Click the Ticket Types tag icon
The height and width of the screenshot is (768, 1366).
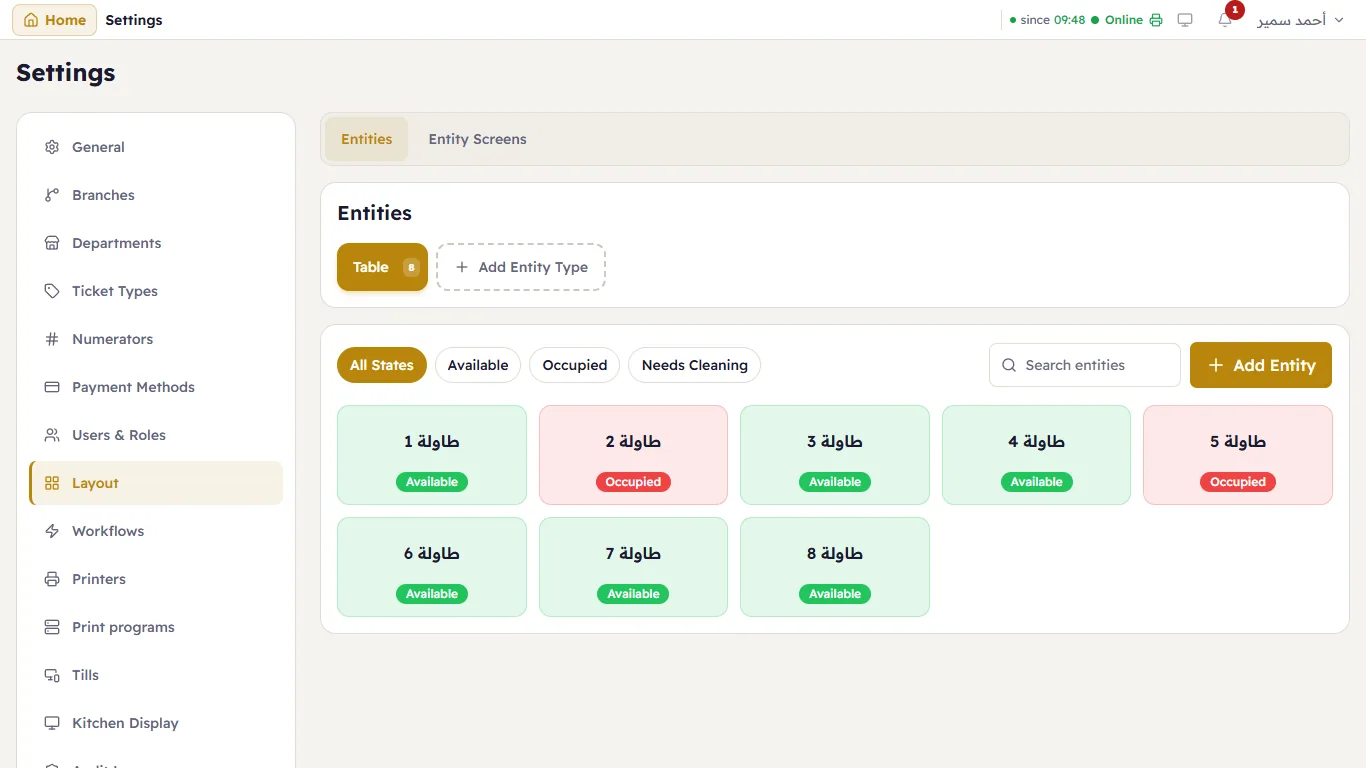[x=52, y=291]
